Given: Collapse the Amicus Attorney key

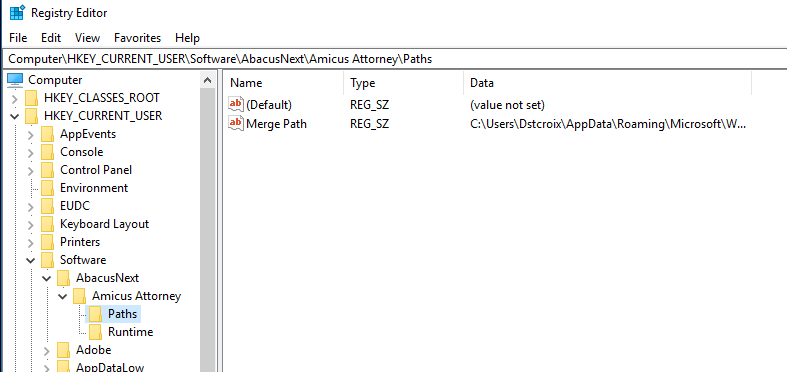Looking at the screenshot, I should [63, 296].
